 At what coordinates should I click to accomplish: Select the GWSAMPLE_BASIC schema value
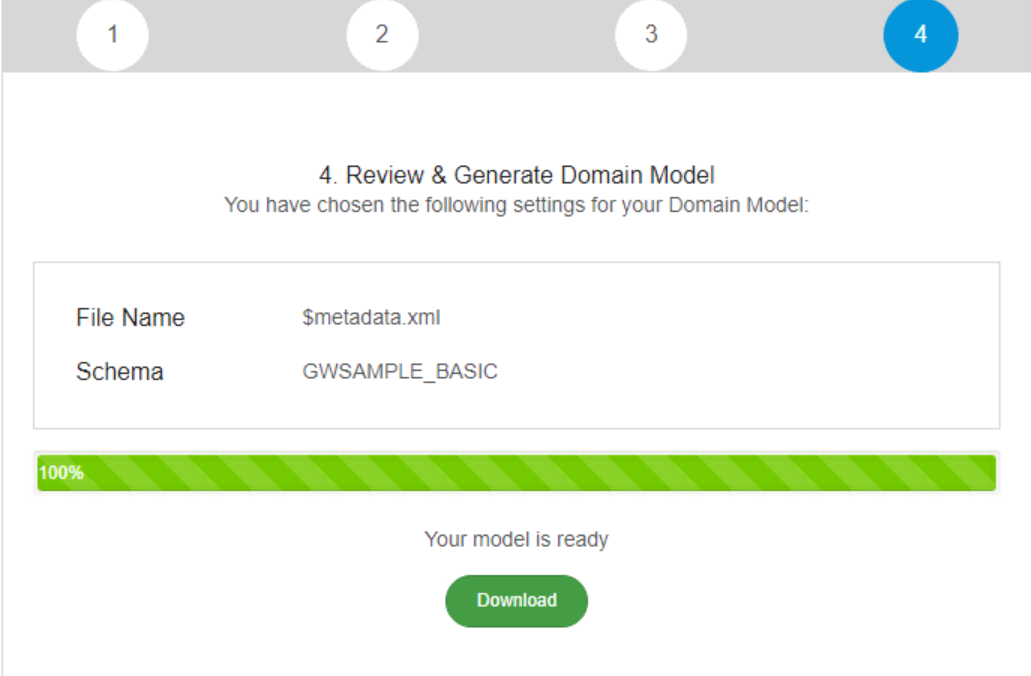click(400, 372)
